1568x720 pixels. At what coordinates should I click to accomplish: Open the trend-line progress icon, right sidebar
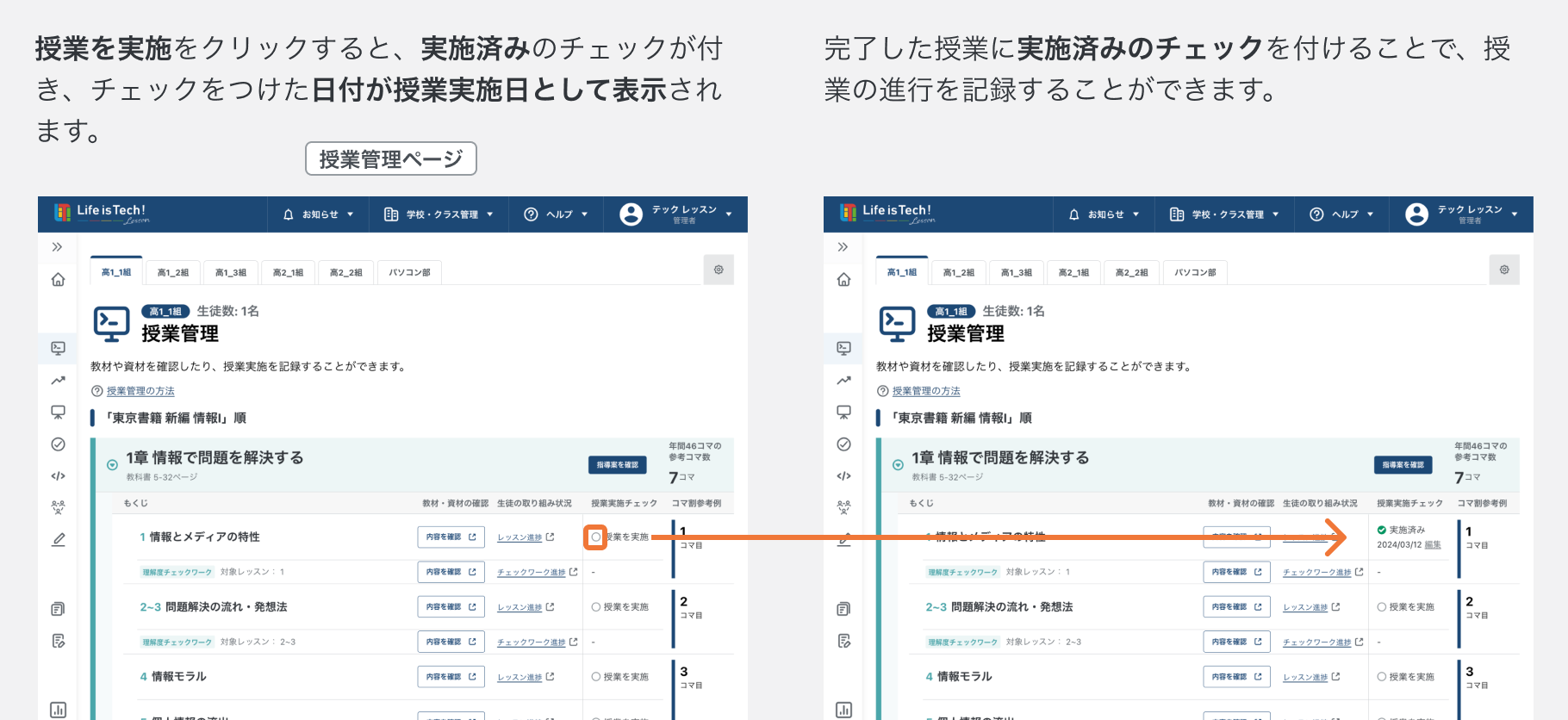point(843,380)
